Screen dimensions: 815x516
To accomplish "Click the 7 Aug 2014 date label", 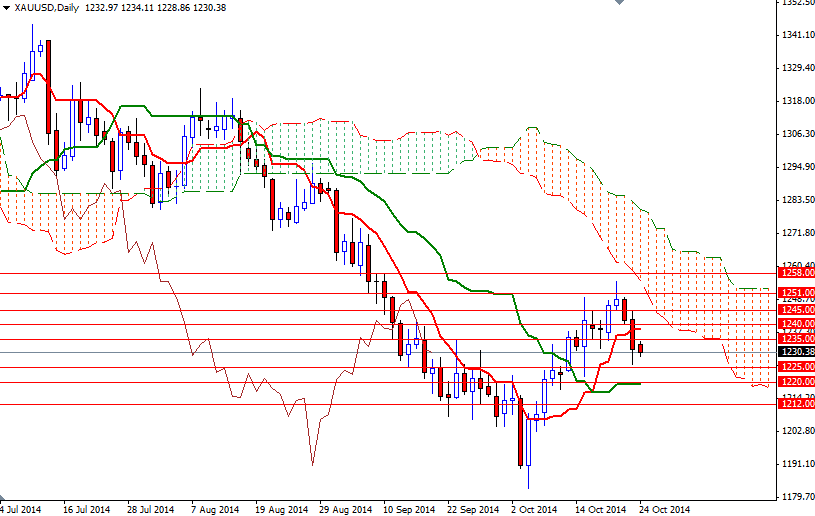I will (214, 507).
